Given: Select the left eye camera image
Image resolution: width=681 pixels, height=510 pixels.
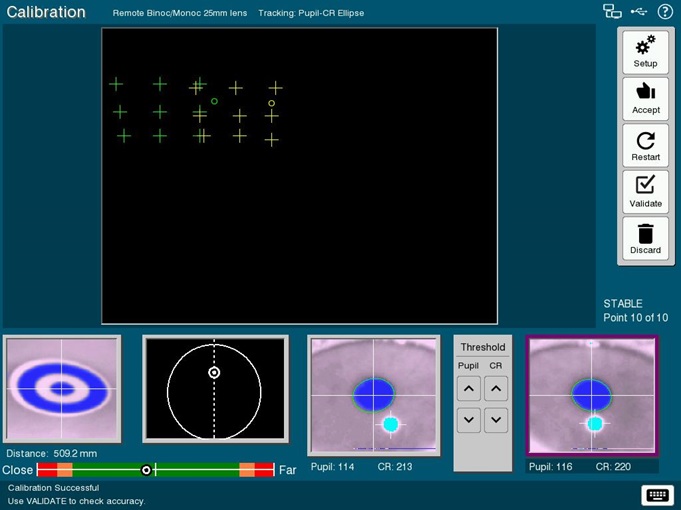Looking at the screenshot, I should tap(373, 397).
